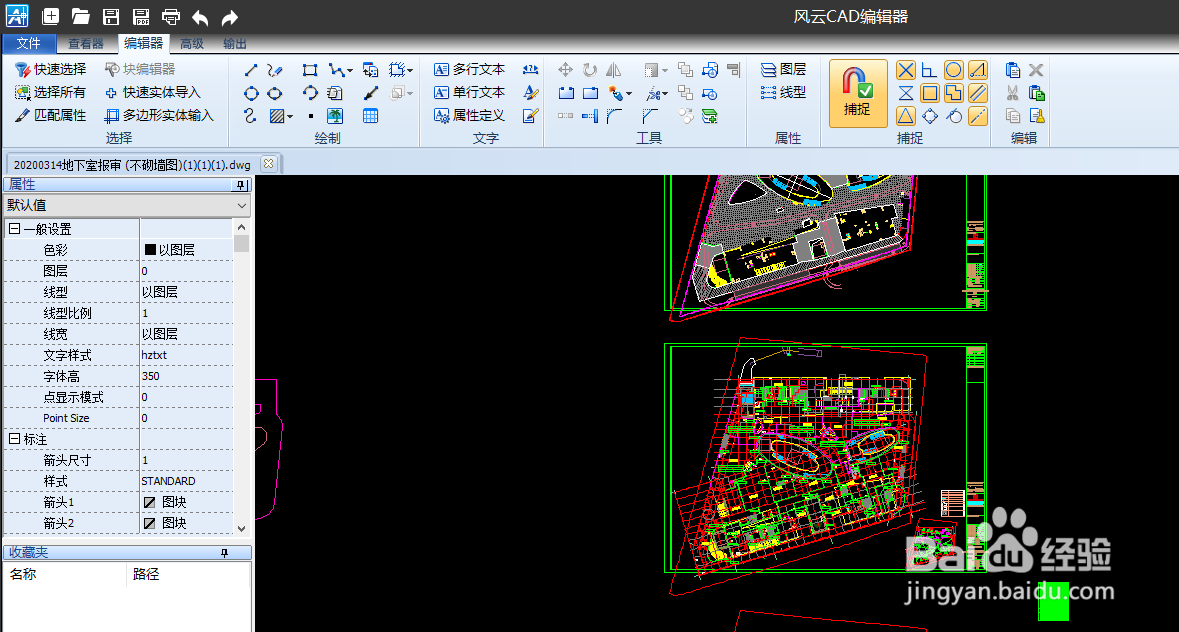Click the add layer green plus icon

click(710, 116)
